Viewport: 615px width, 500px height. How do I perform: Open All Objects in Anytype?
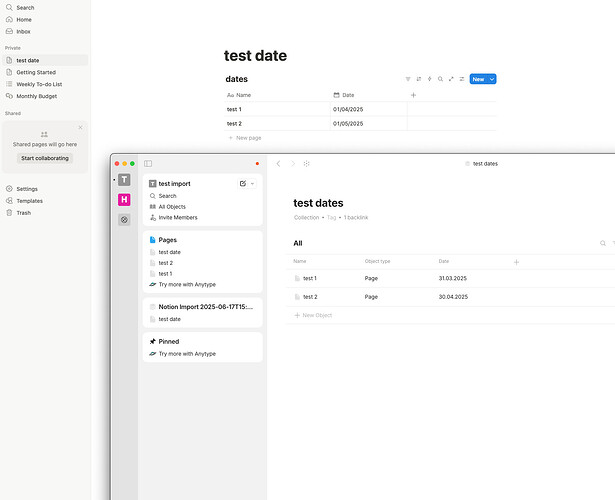[x=167, y=207]
